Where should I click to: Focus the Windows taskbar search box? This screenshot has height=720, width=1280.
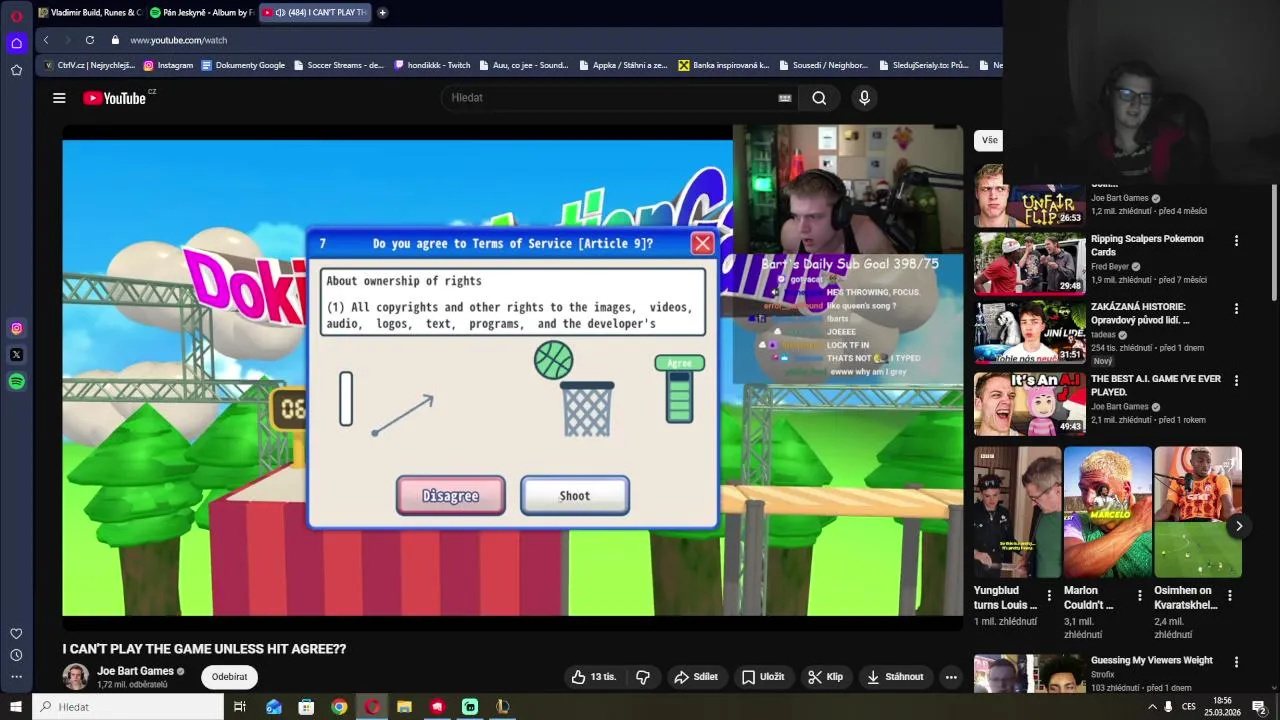click(x=129, y=707)
